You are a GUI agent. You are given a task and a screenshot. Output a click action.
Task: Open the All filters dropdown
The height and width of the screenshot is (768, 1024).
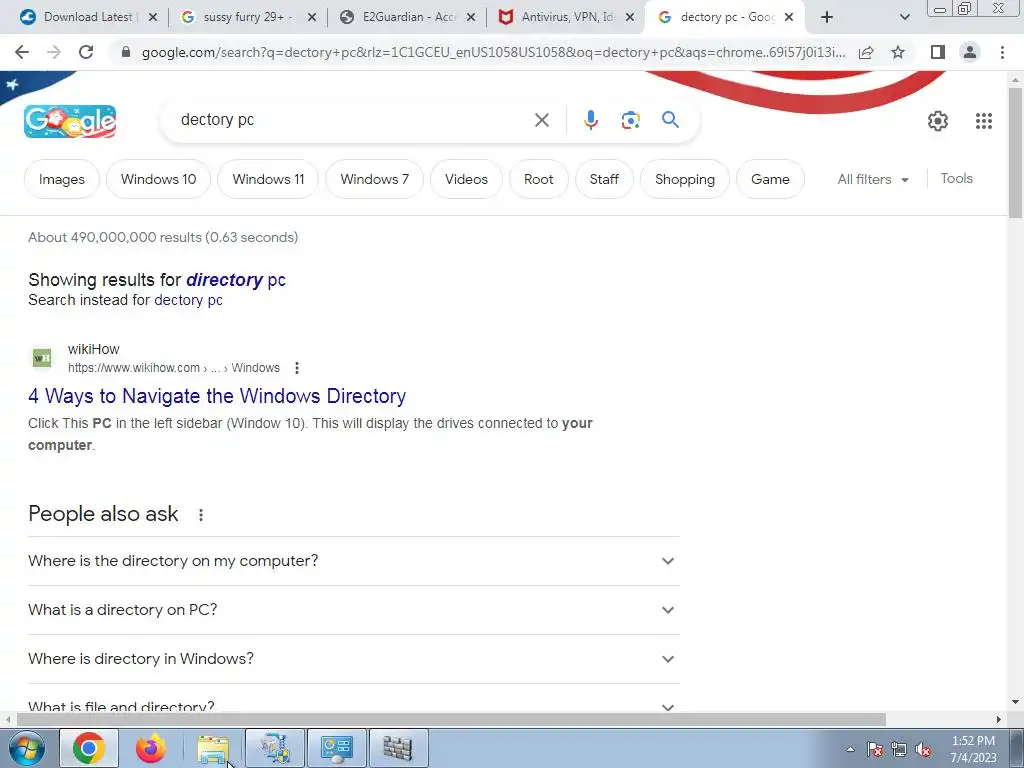(x=872, y=179)
